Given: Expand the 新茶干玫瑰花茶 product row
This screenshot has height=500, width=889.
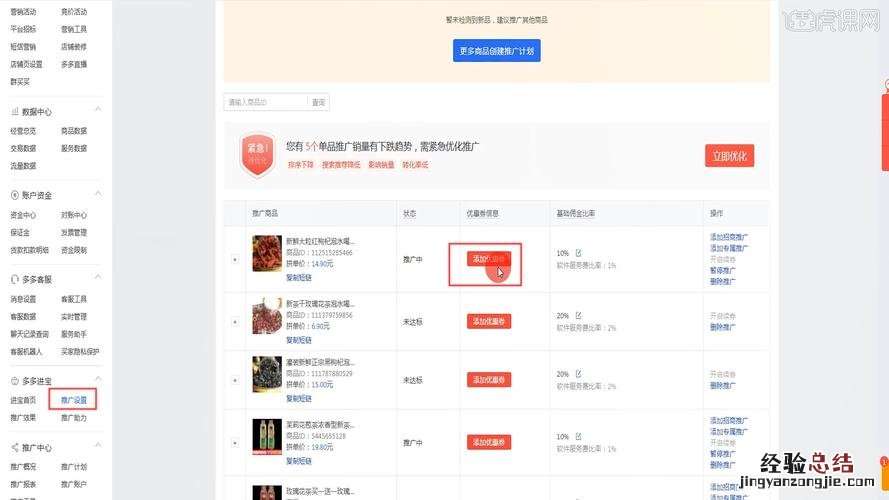Looking at the screenshot, I should click(x=235, y=322).
